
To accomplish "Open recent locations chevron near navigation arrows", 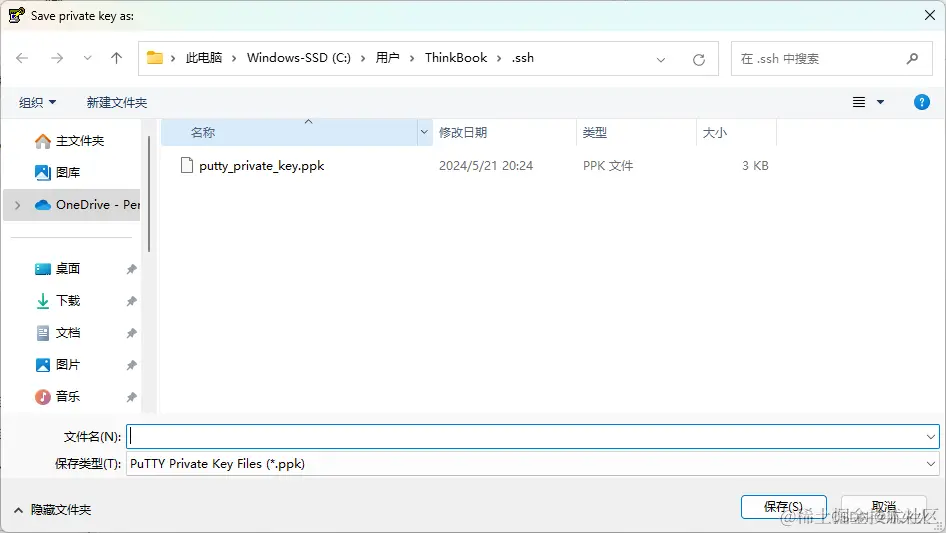I will pyautogui.click(x=87, y=58).
